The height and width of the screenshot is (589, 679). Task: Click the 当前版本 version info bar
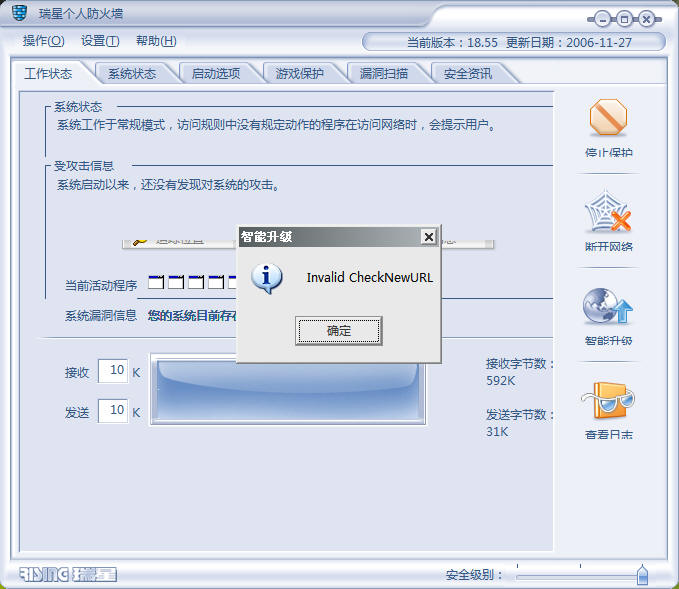click(514, 42)
